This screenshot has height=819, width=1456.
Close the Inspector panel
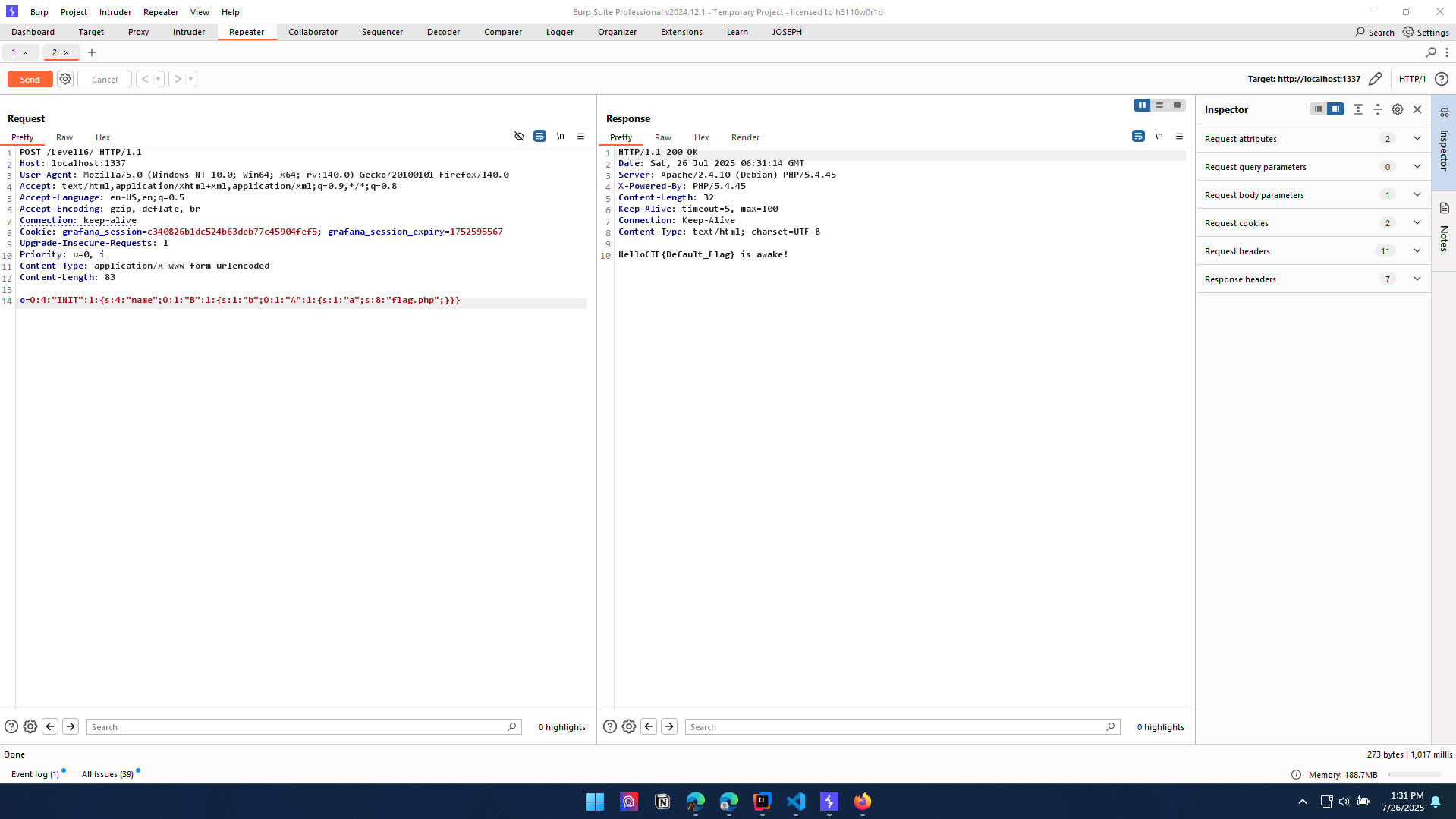(1417, 109)
